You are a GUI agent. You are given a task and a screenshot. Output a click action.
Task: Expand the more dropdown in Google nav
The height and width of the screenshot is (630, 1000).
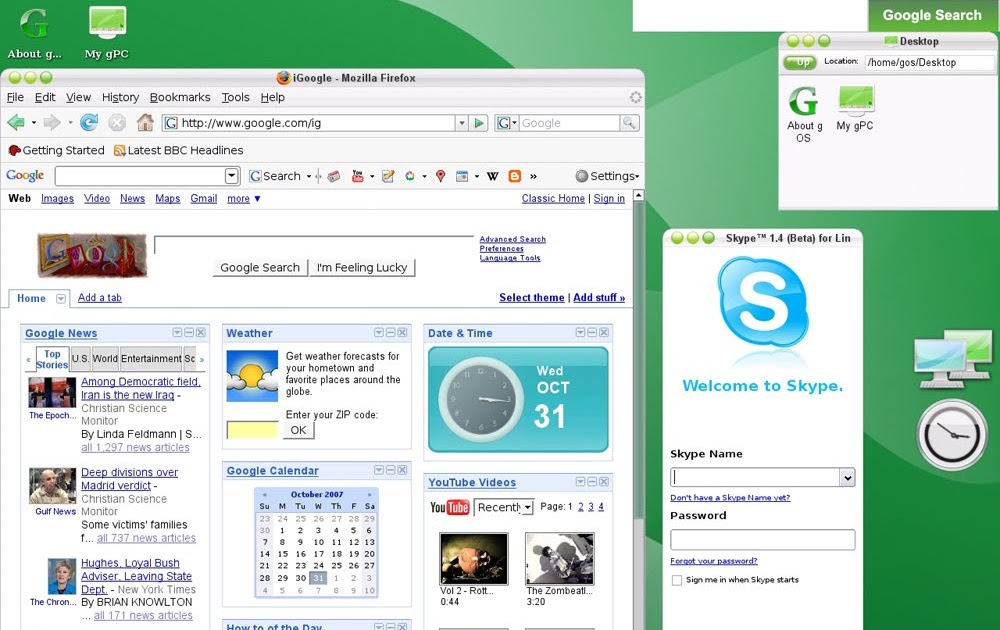tap(244, 199)
